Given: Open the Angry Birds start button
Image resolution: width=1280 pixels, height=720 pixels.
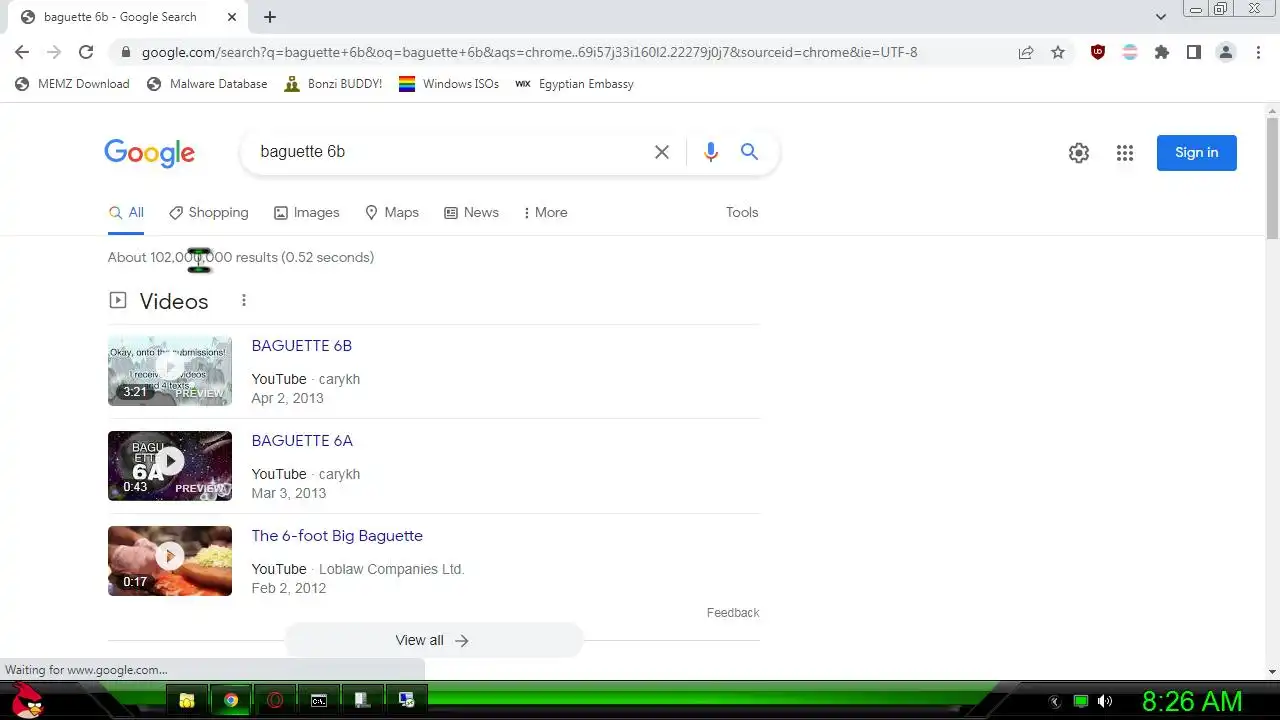Looking at the screenshot, I should (x=26, y=700).
